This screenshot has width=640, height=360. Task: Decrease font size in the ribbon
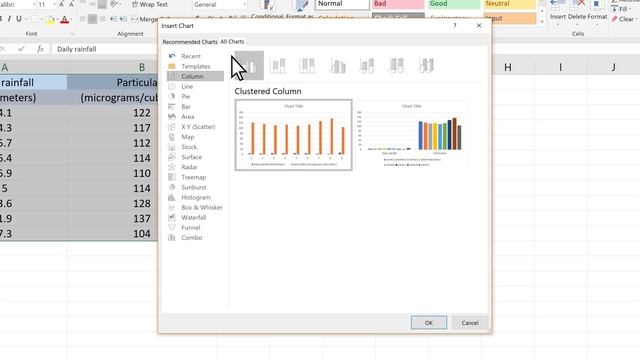tap(71, 4)
